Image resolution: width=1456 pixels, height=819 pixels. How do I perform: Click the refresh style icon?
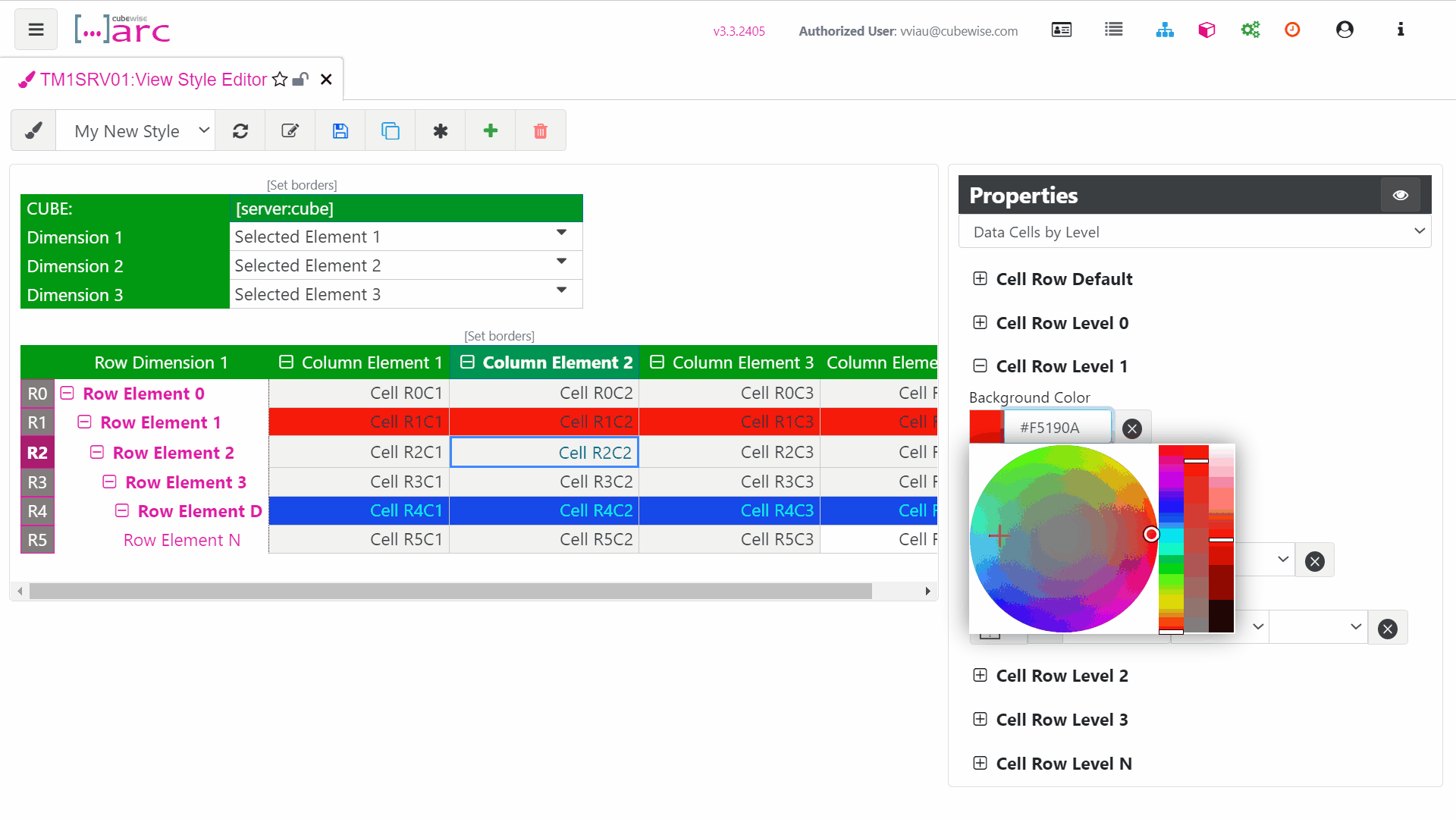click(x=240, y=131)
